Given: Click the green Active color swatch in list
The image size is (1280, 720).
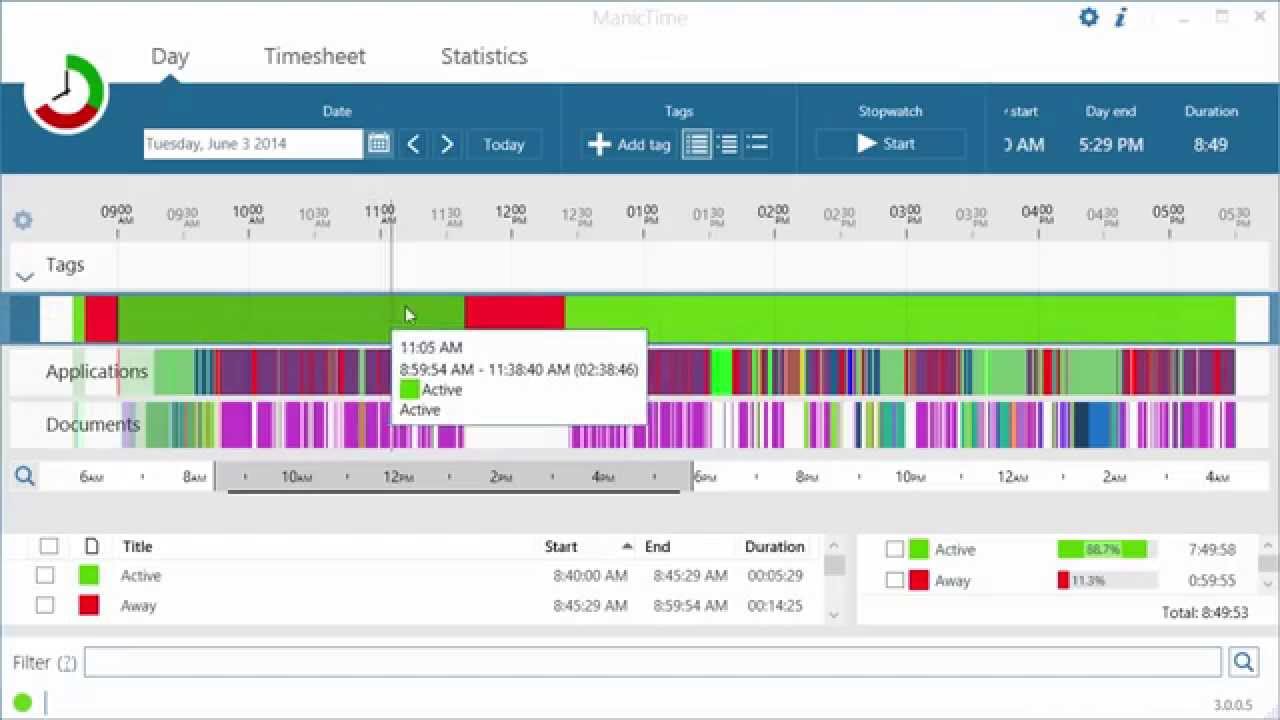Looking at the screenshot, I should [89, 575].
